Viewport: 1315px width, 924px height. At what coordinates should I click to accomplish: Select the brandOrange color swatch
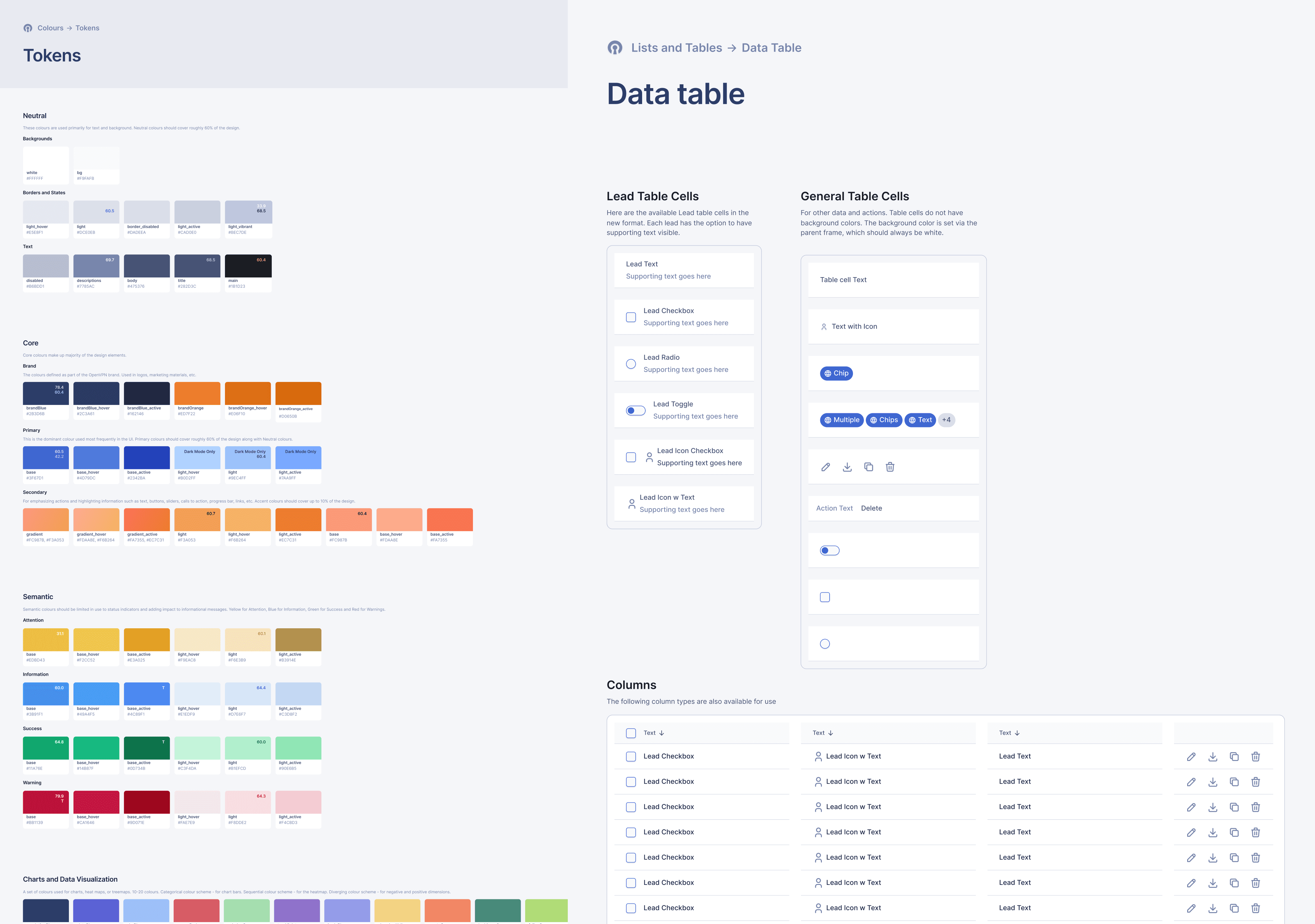pos(197,393)
